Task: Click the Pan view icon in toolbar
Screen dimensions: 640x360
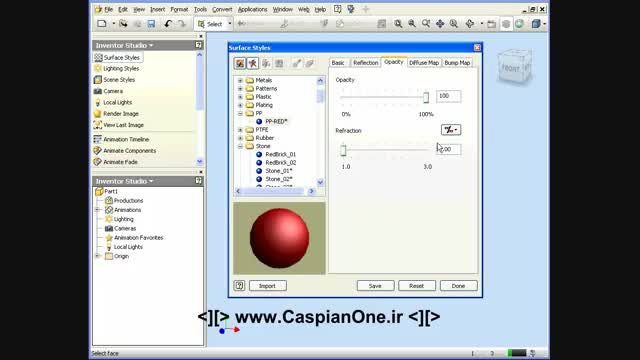Action: [x=440, y=24]
